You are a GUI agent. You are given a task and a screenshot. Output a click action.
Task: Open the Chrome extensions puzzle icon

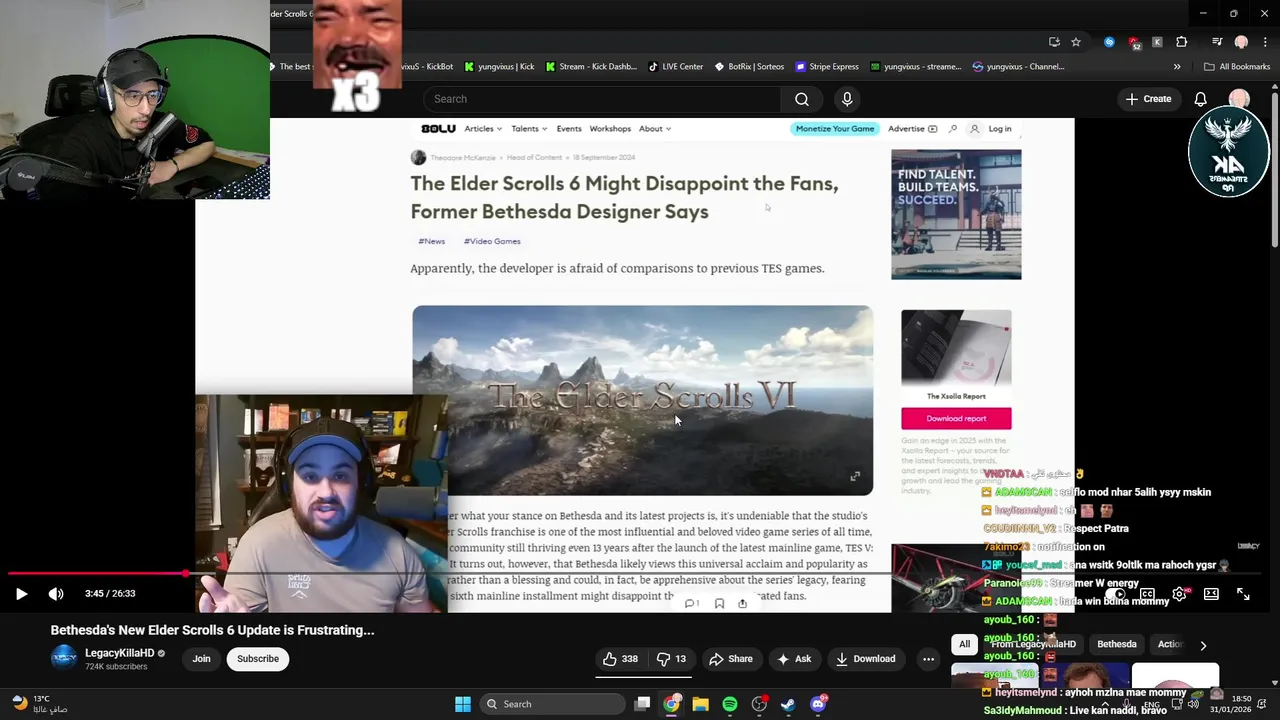click(x=1182, y=42)
